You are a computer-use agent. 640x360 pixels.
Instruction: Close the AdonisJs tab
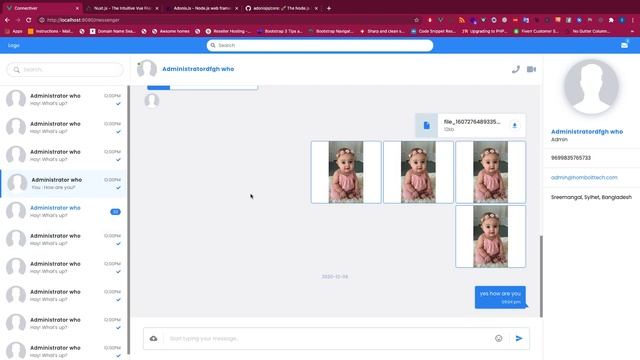(x=236, y=8)
